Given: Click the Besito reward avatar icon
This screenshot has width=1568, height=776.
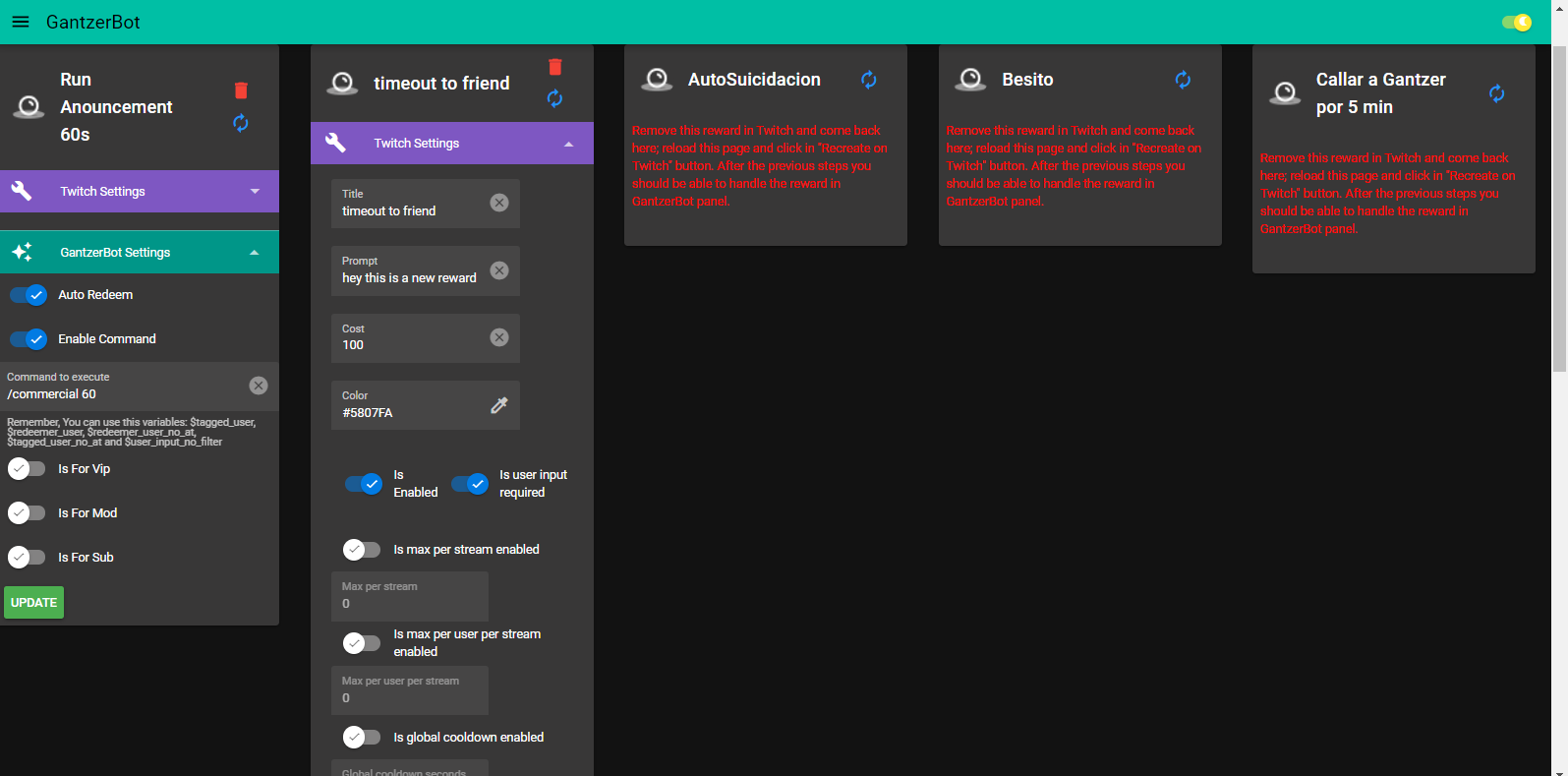Looking at the screenshot, I should point(971,79).
